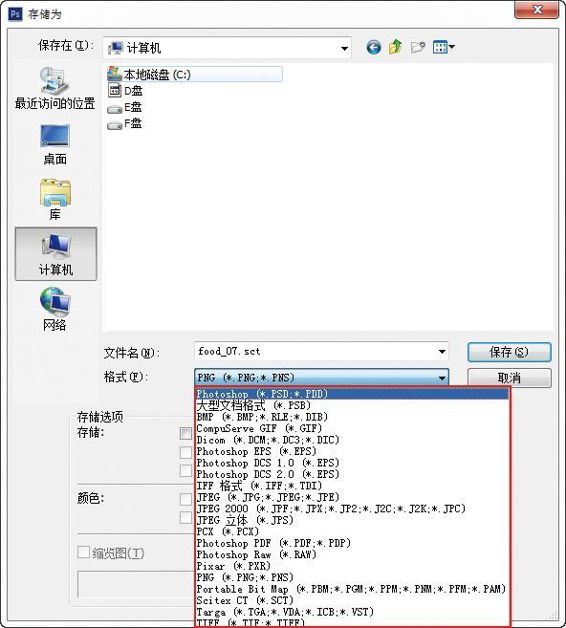This screenshot has height=628, width=566.
Task: Go to Desktop (桌面) in sidebar
Action: click(55, 145)
